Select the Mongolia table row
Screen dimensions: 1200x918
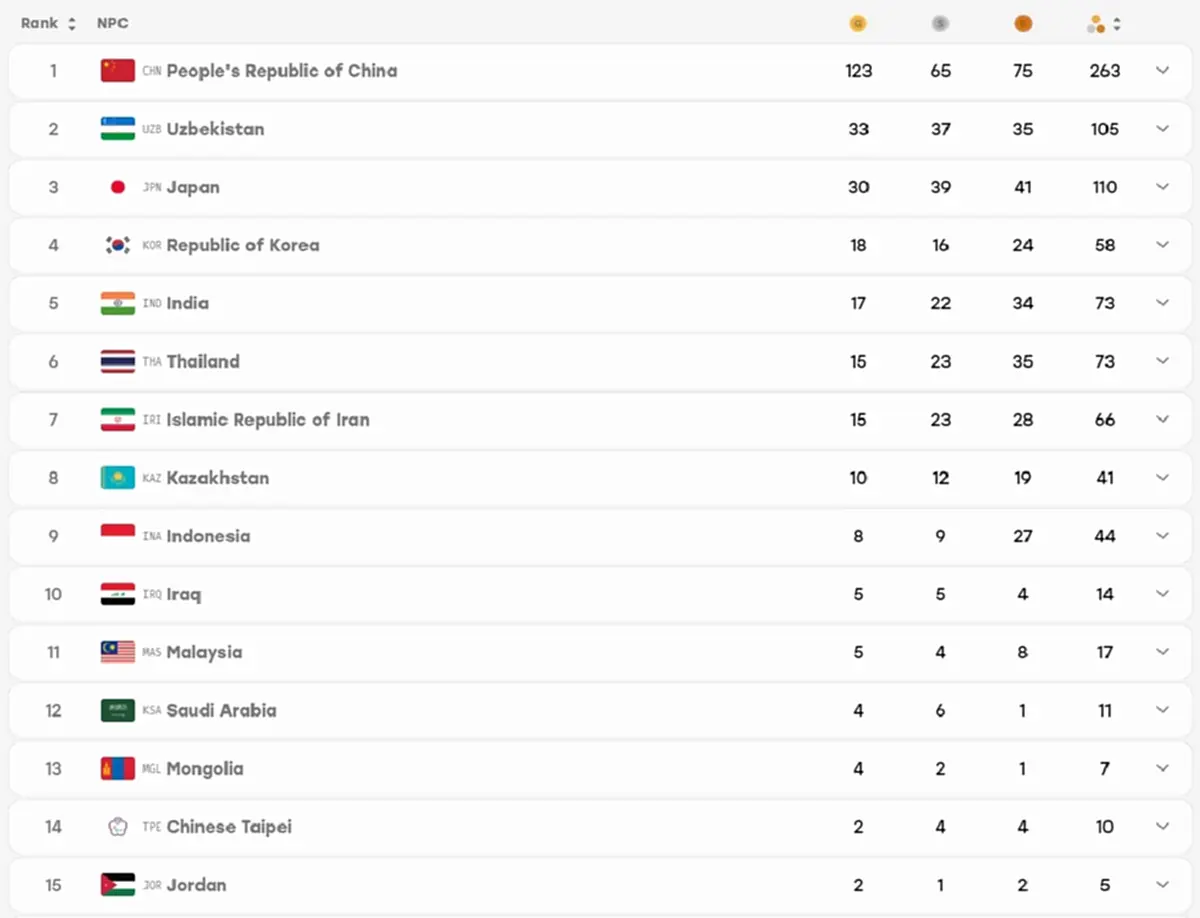pyautogui.click(x=600, y=768)
